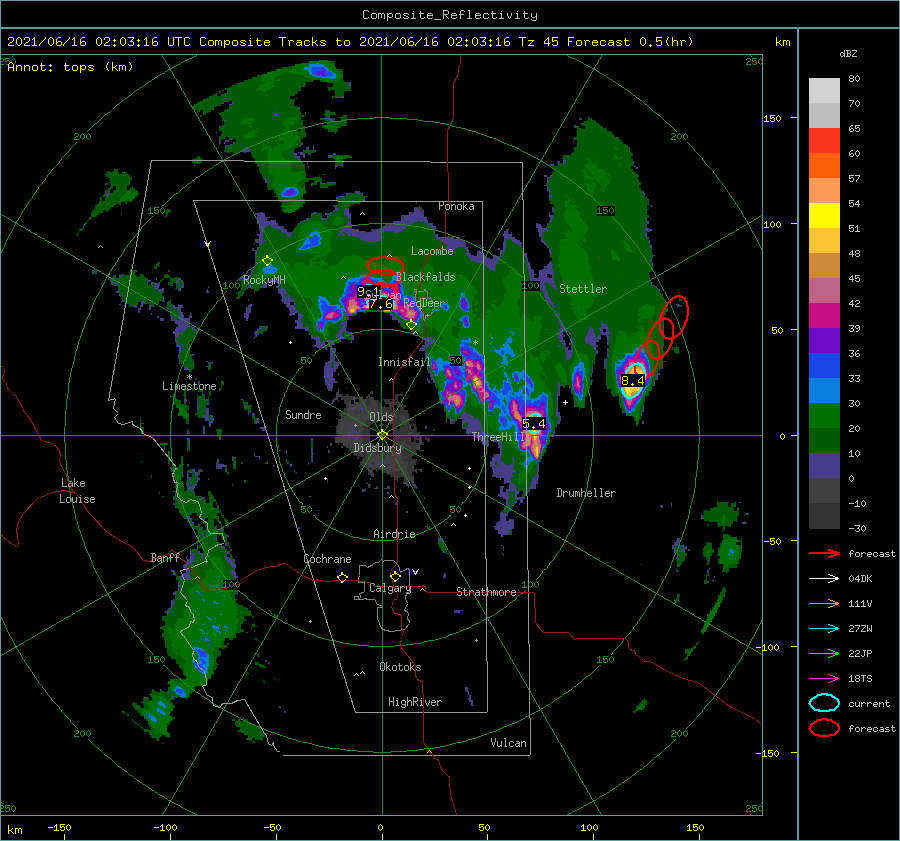This screenshot has width=900, height=841.
Task: Pick the blue 36–33 dBZ swatch
Action: click(x=824, y=366)
